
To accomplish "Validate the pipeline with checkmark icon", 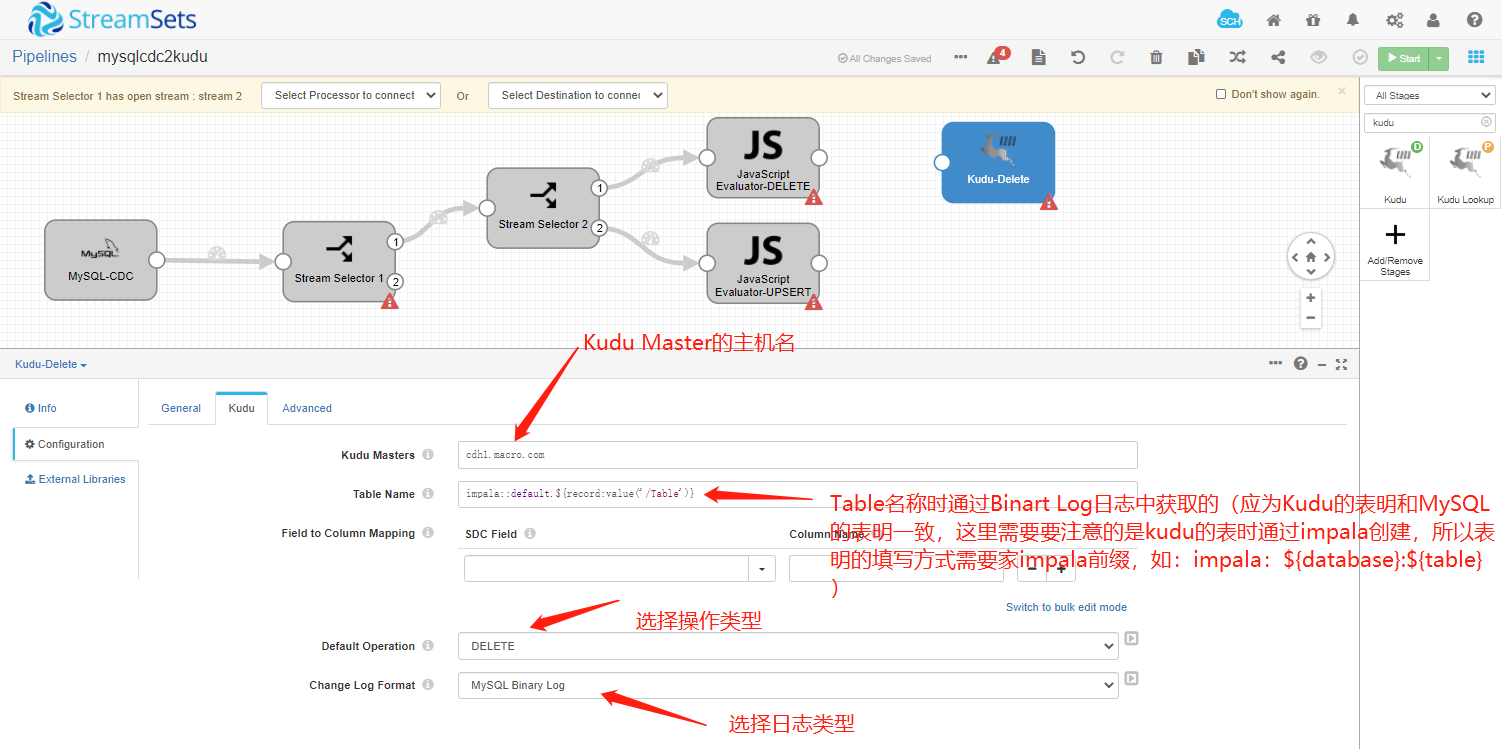I will click(x=1360, y=57).
